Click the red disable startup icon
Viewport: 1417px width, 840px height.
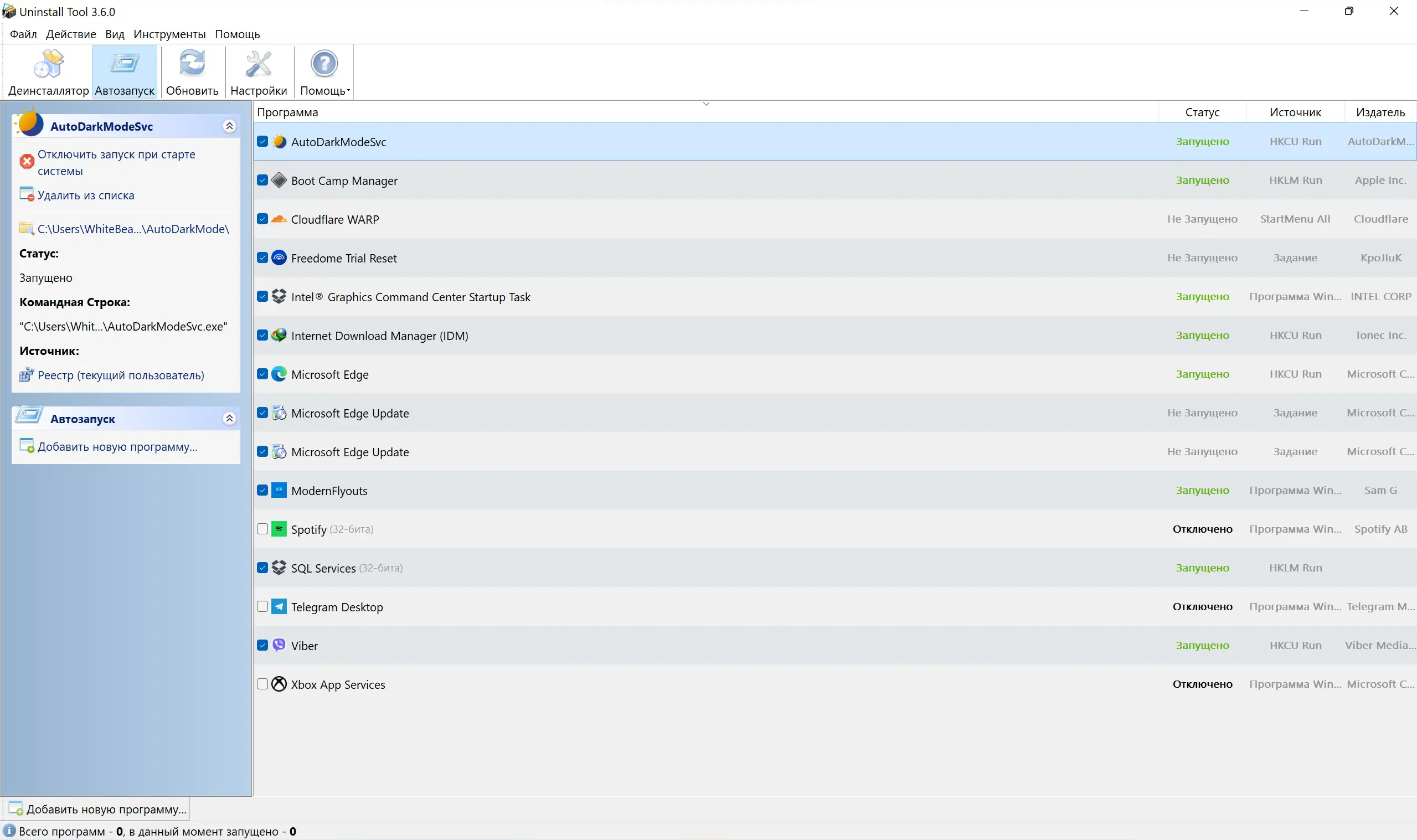click(x=27, y=162)
